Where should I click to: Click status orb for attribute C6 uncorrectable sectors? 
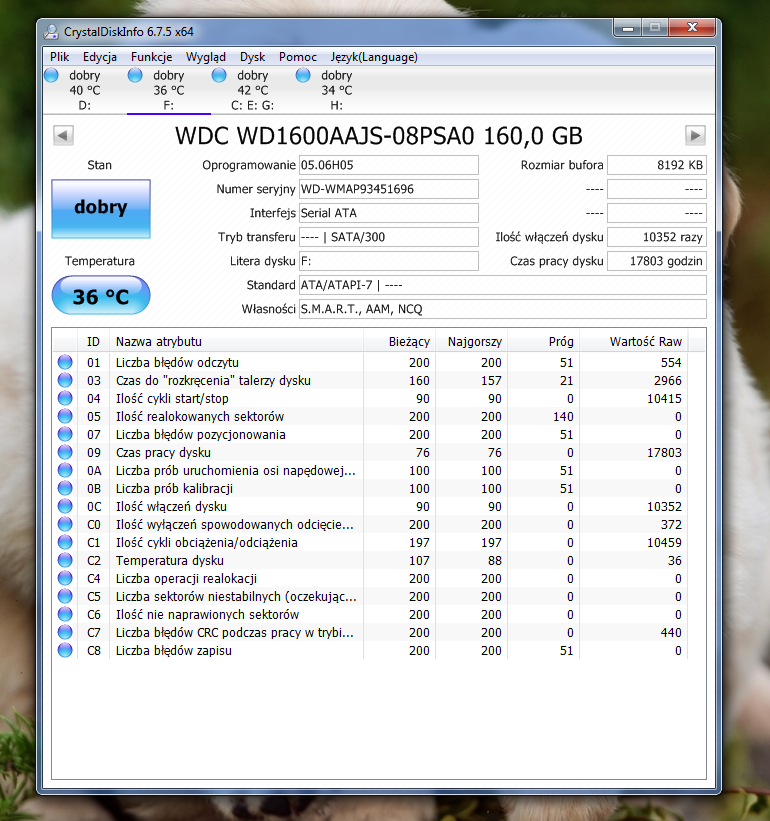[65, 615]
